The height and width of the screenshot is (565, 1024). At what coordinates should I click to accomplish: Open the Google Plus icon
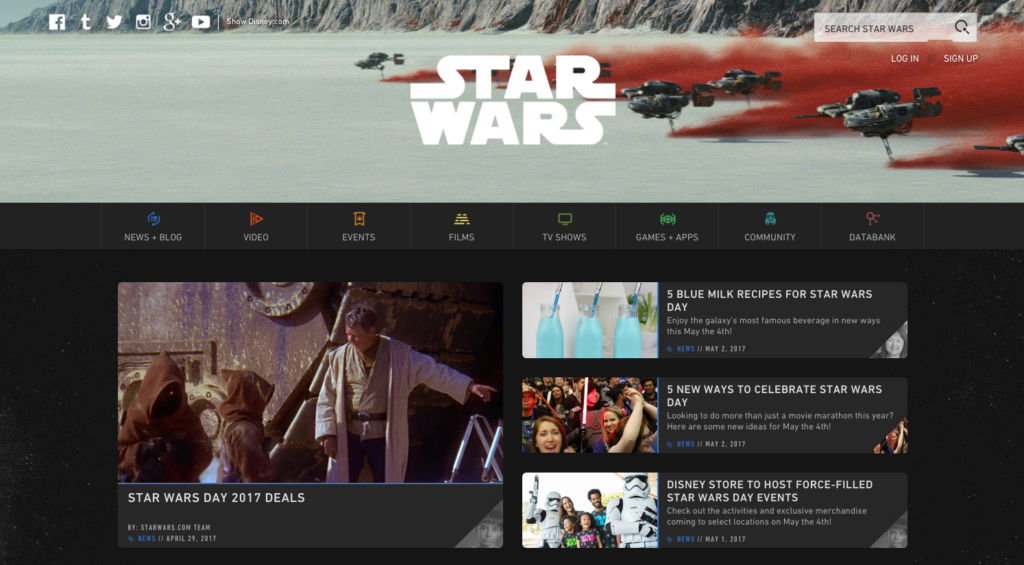pyautogui.click(x=172, y=22)
